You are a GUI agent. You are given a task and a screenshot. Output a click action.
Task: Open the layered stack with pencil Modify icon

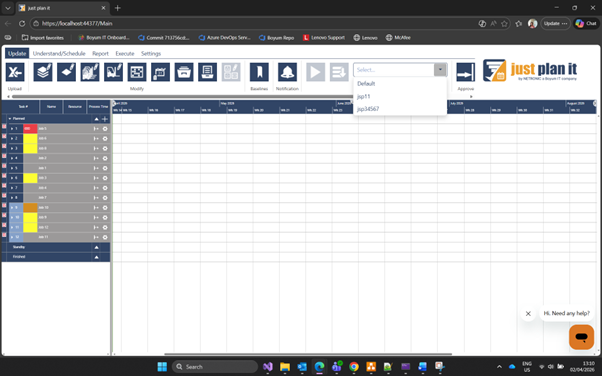pyautogui.click(x=43, y=72)
